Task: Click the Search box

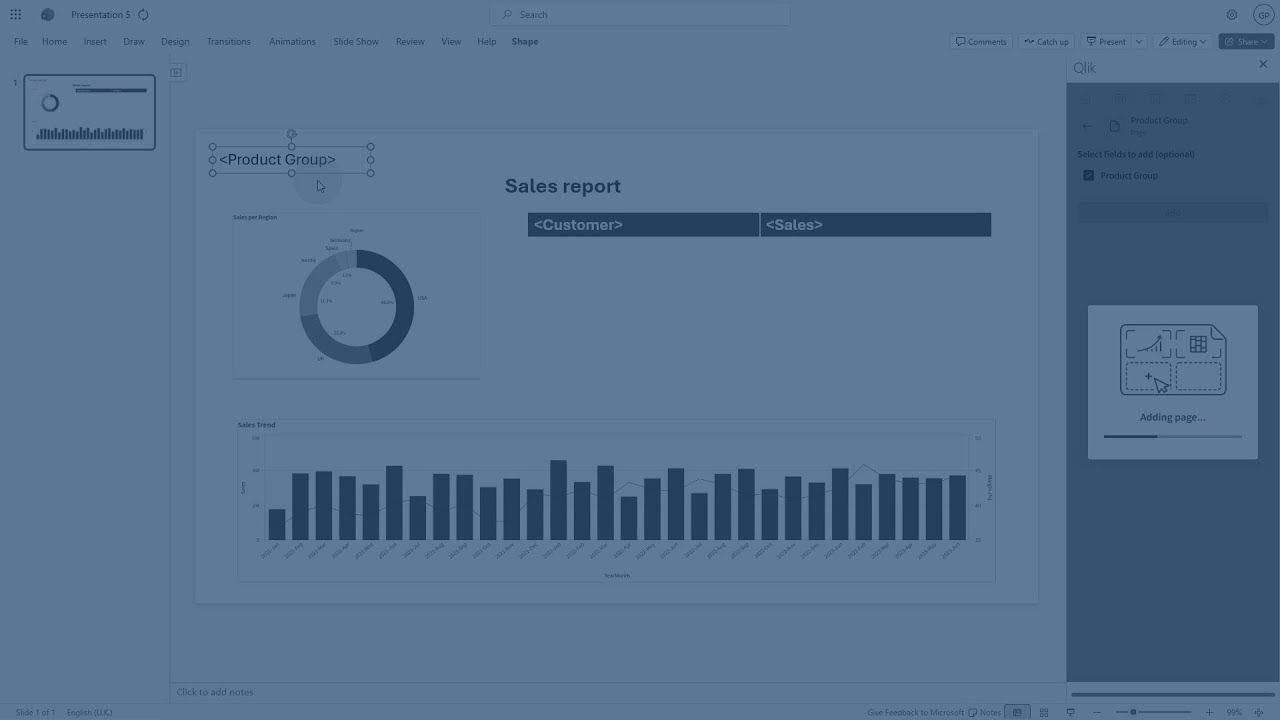Action: (640, 15)
